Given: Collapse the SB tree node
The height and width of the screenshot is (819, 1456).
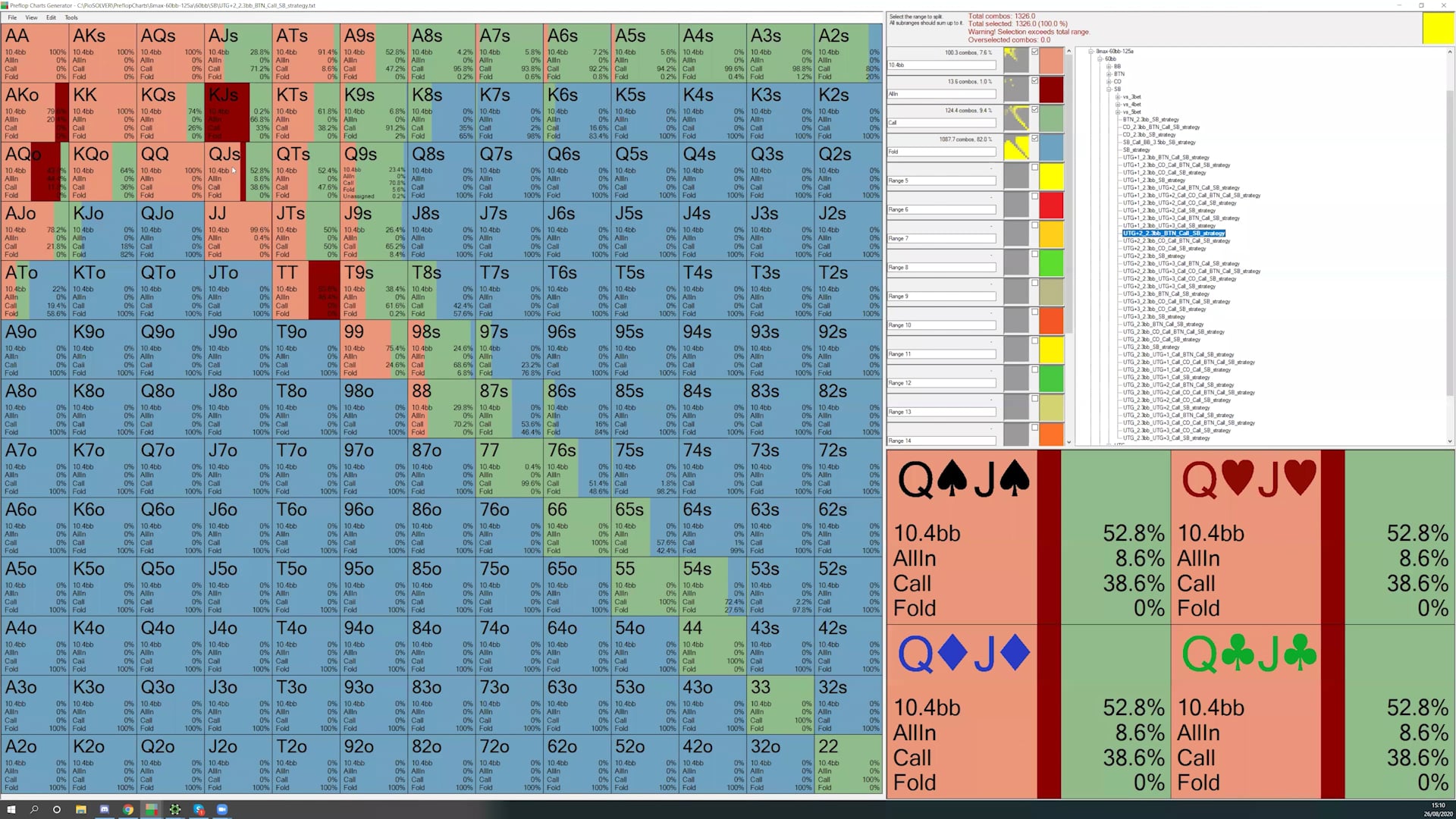Looking at the screenshot, I should [1109, 89].
